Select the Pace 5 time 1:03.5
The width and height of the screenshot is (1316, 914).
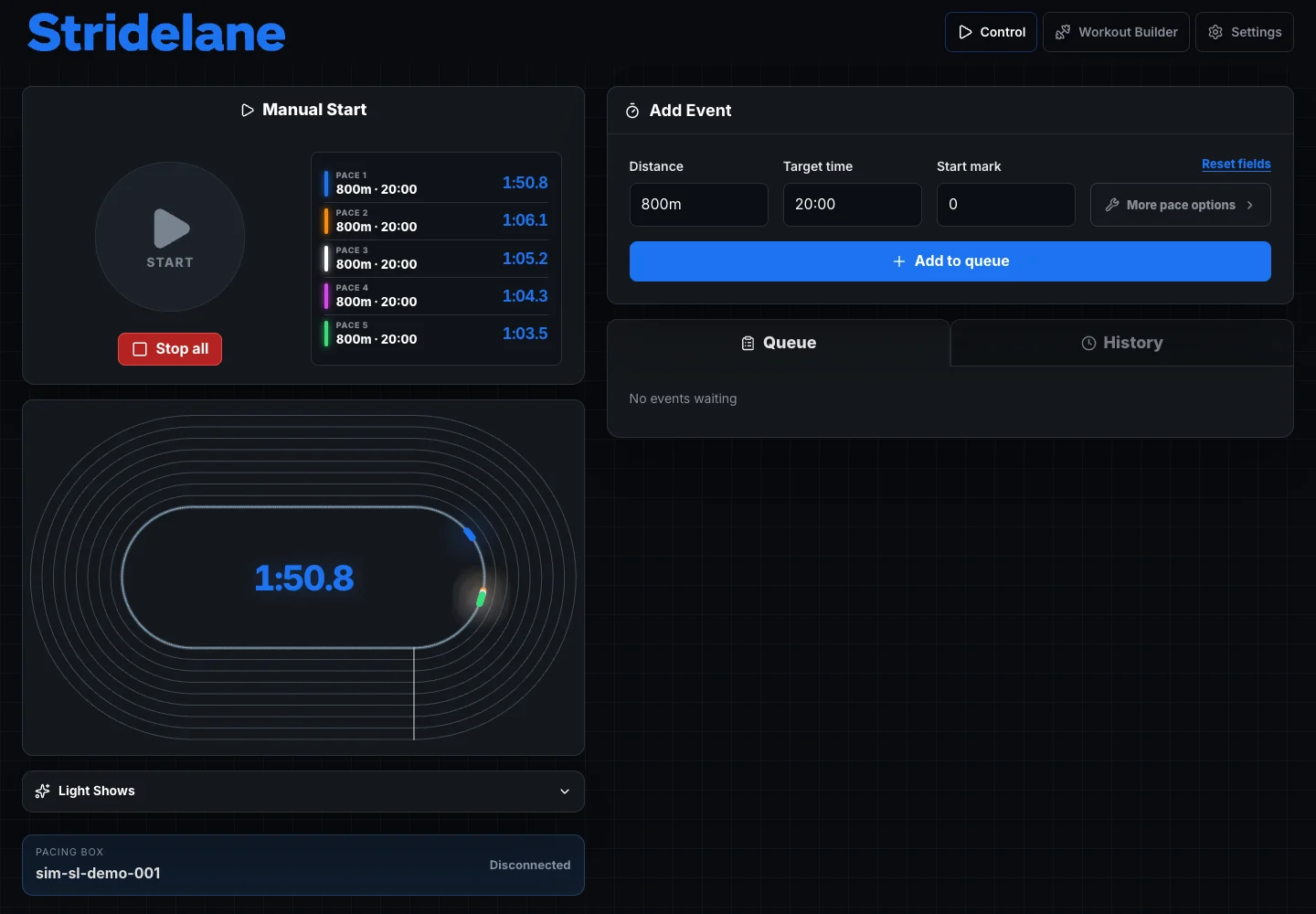tap(525, 334)
